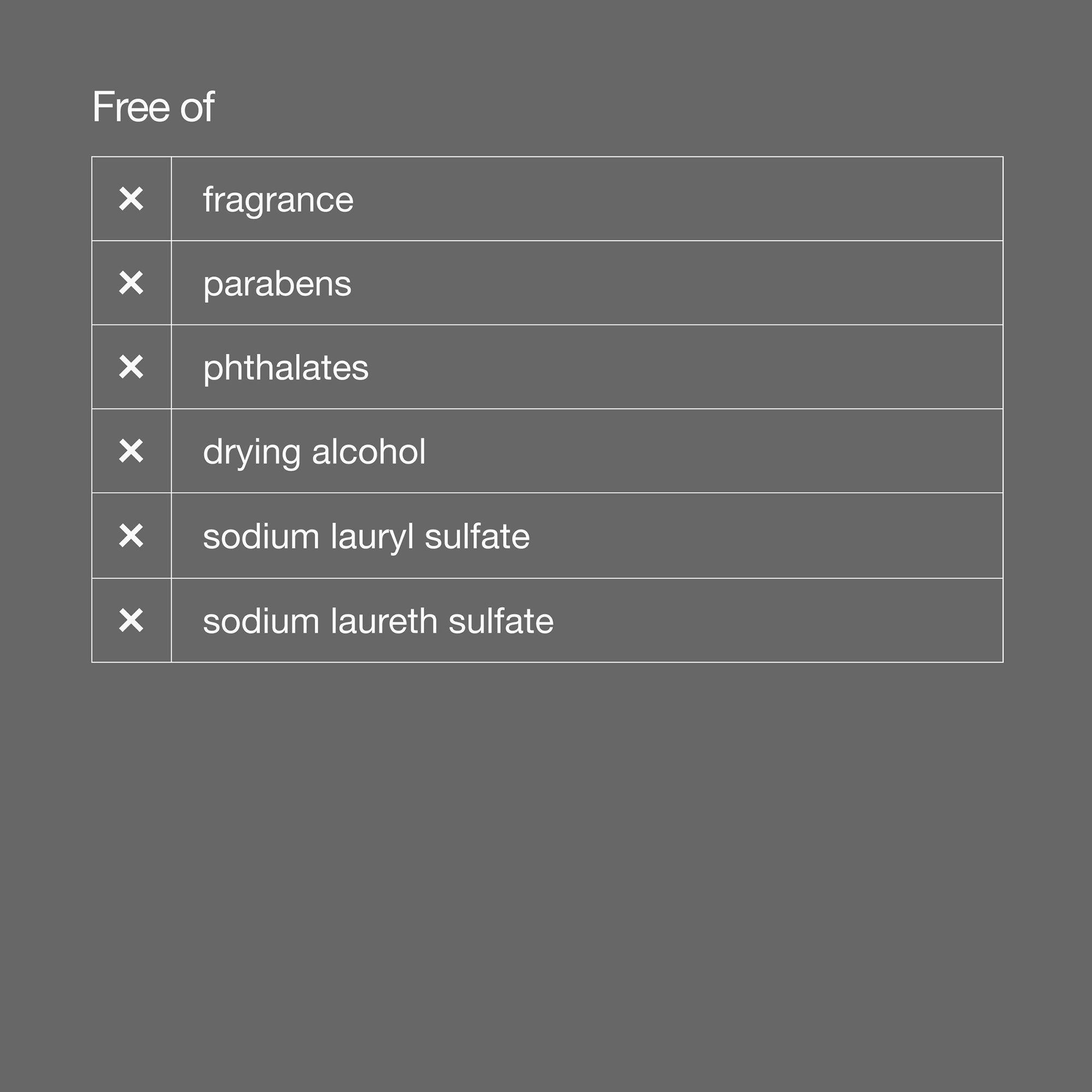Click the empty gray area below the table
Screen dimensions: 1092x1092
coord(546,876)
